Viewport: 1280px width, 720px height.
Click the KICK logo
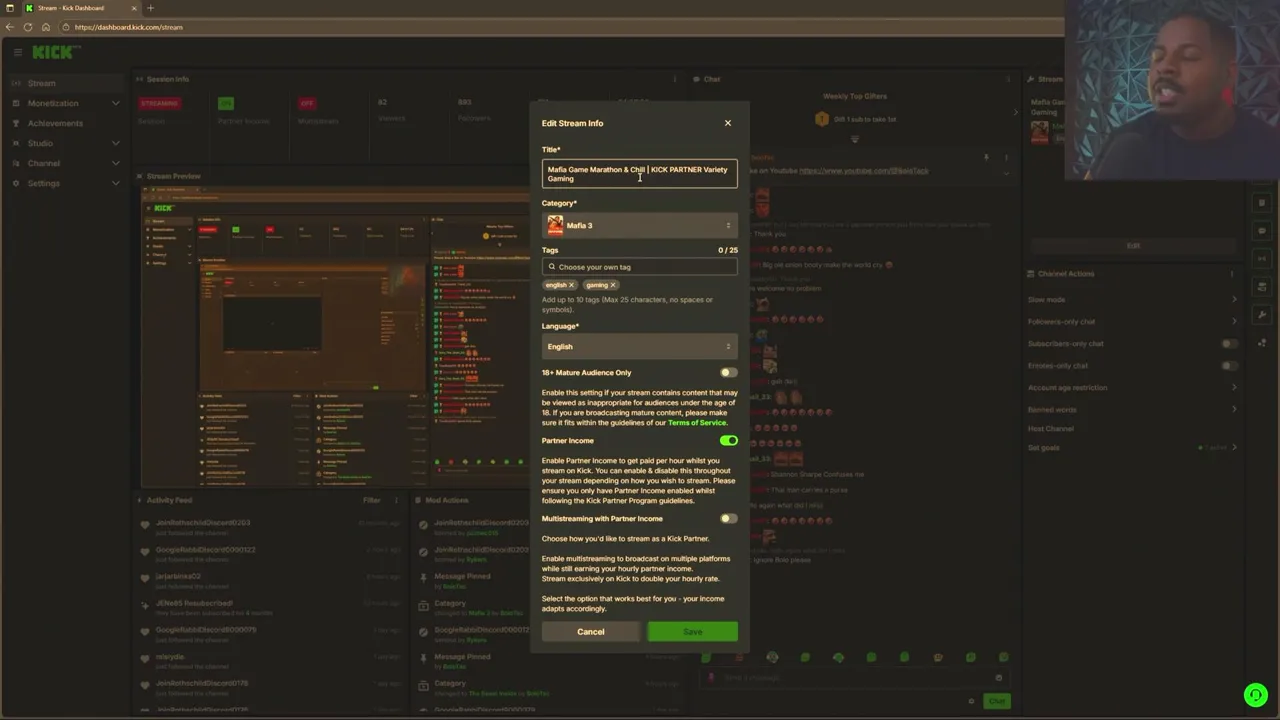point(55,52)
